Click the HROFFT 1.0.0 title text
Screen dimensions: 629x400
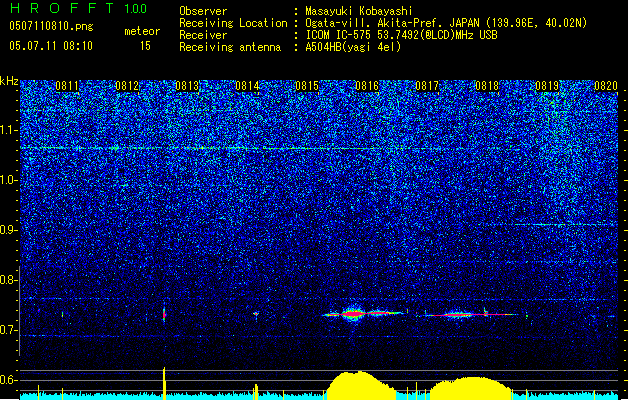tap(78, 8)
